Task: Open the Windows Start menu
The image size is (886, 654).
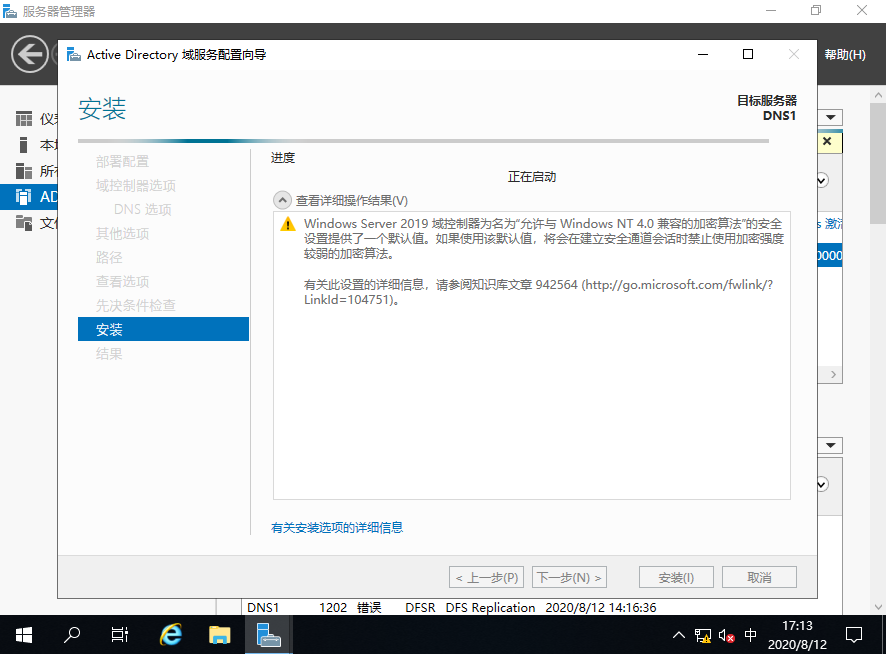Action: coord(24,635)
